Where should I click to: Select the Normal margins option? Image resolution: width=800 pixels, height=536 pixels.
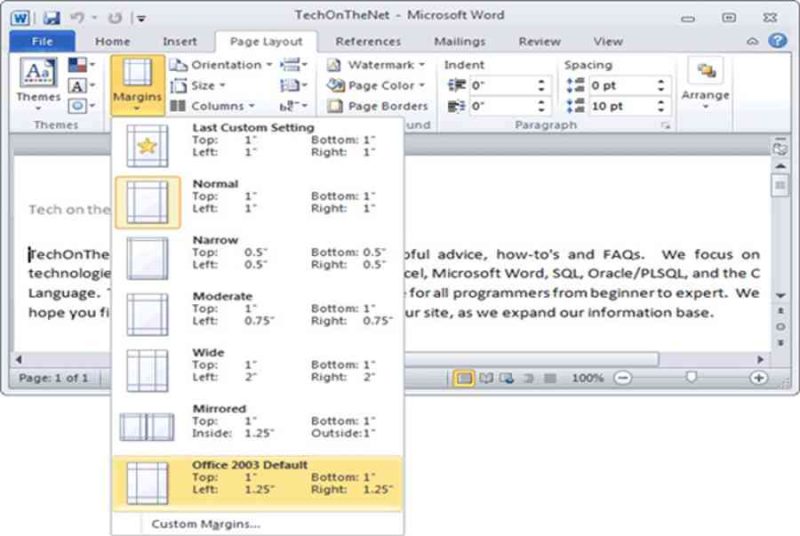pos(258,202)
